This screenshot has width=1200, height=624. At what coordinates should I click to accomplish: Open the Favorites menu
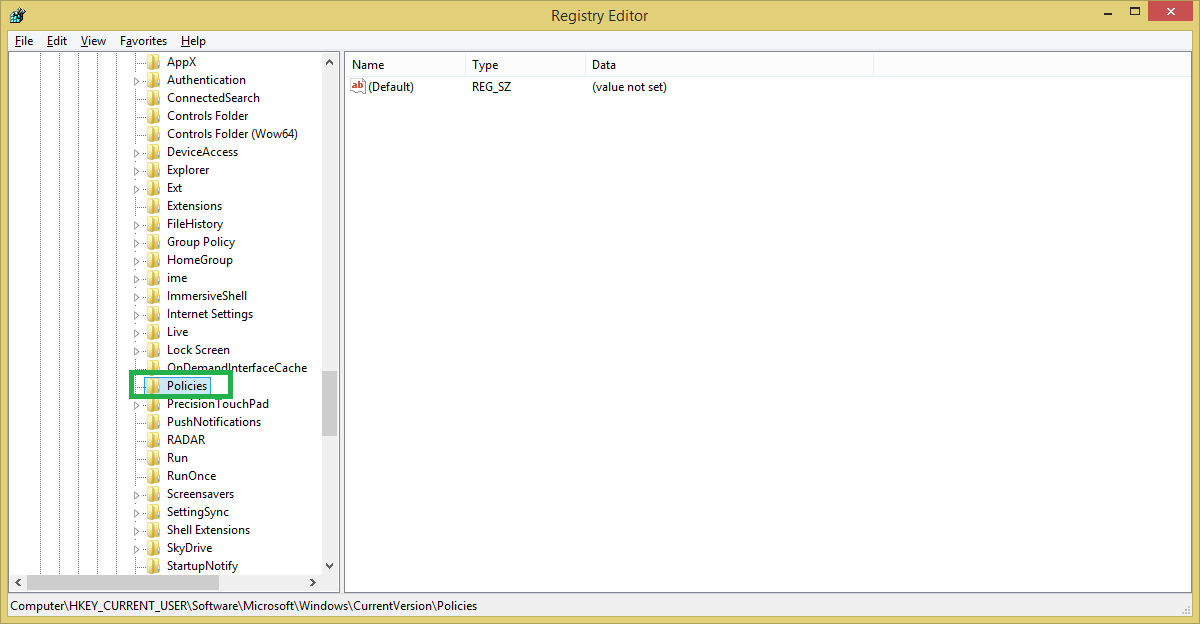click(144, 41)
